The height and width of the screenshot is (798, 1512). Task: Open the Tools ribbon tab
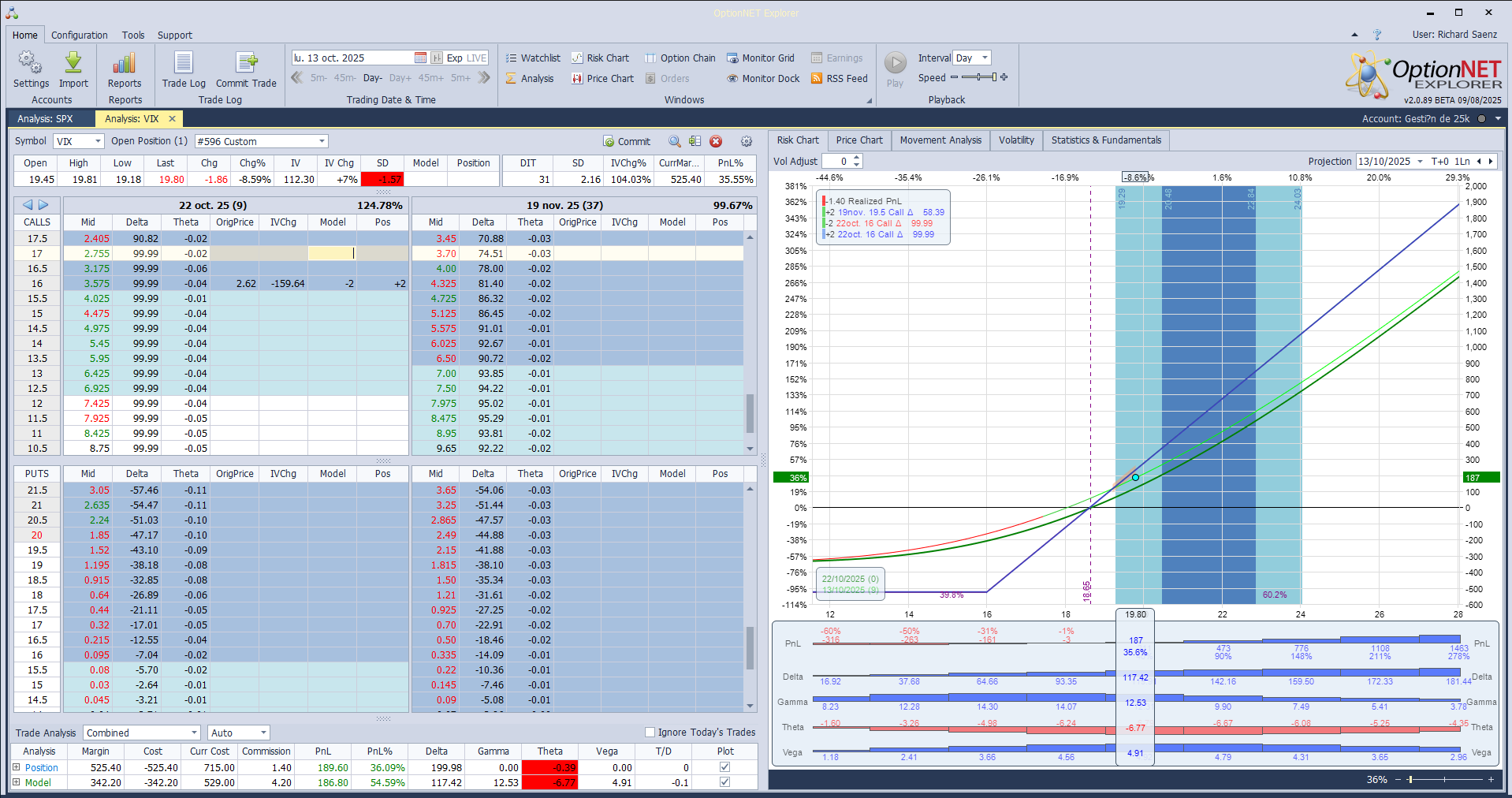coord(133,35)
